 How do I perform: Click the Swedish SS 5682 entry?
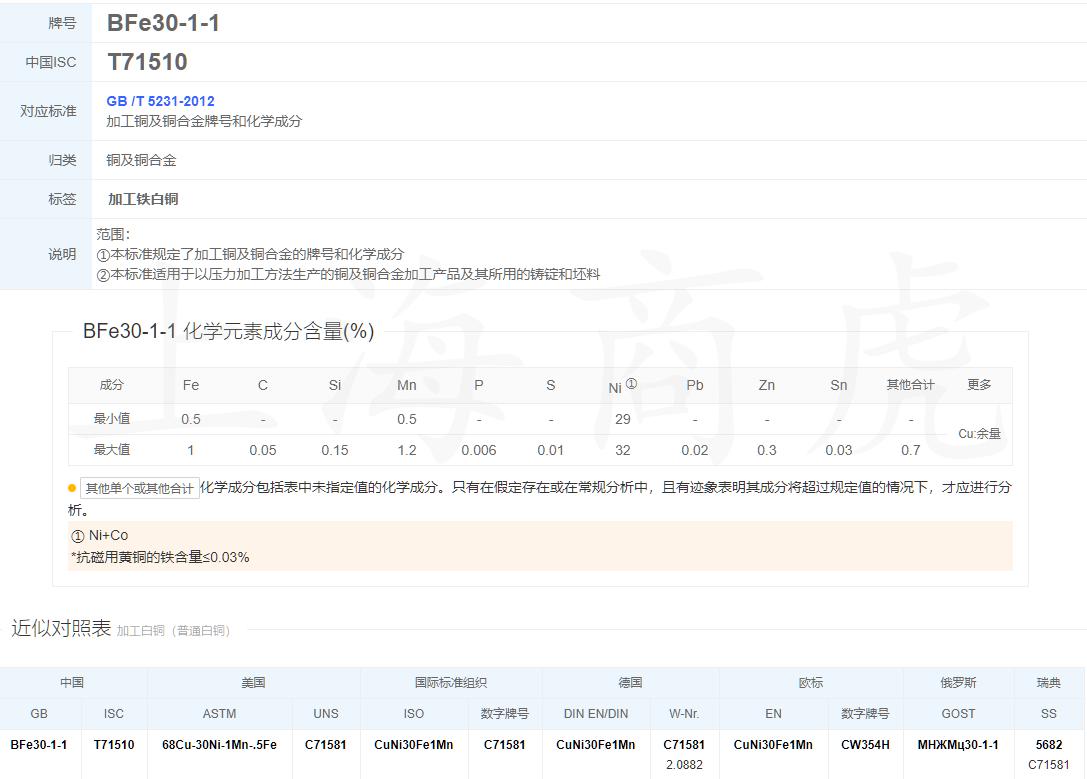[x=1049, y=743]
